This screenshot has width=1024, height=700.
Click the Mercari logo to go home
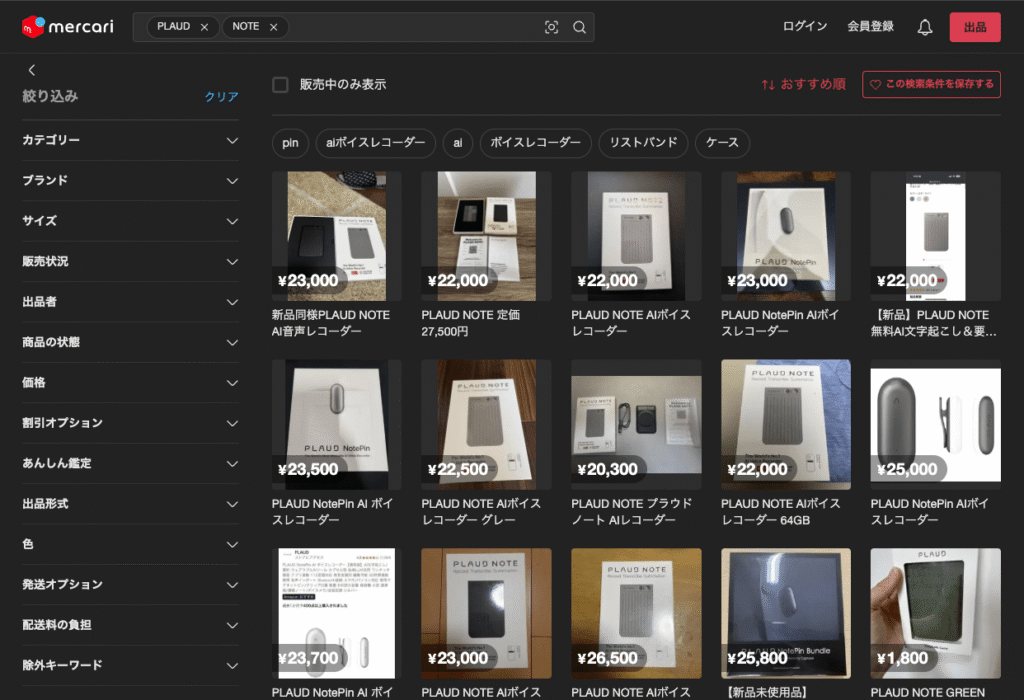tap(67, 27)
